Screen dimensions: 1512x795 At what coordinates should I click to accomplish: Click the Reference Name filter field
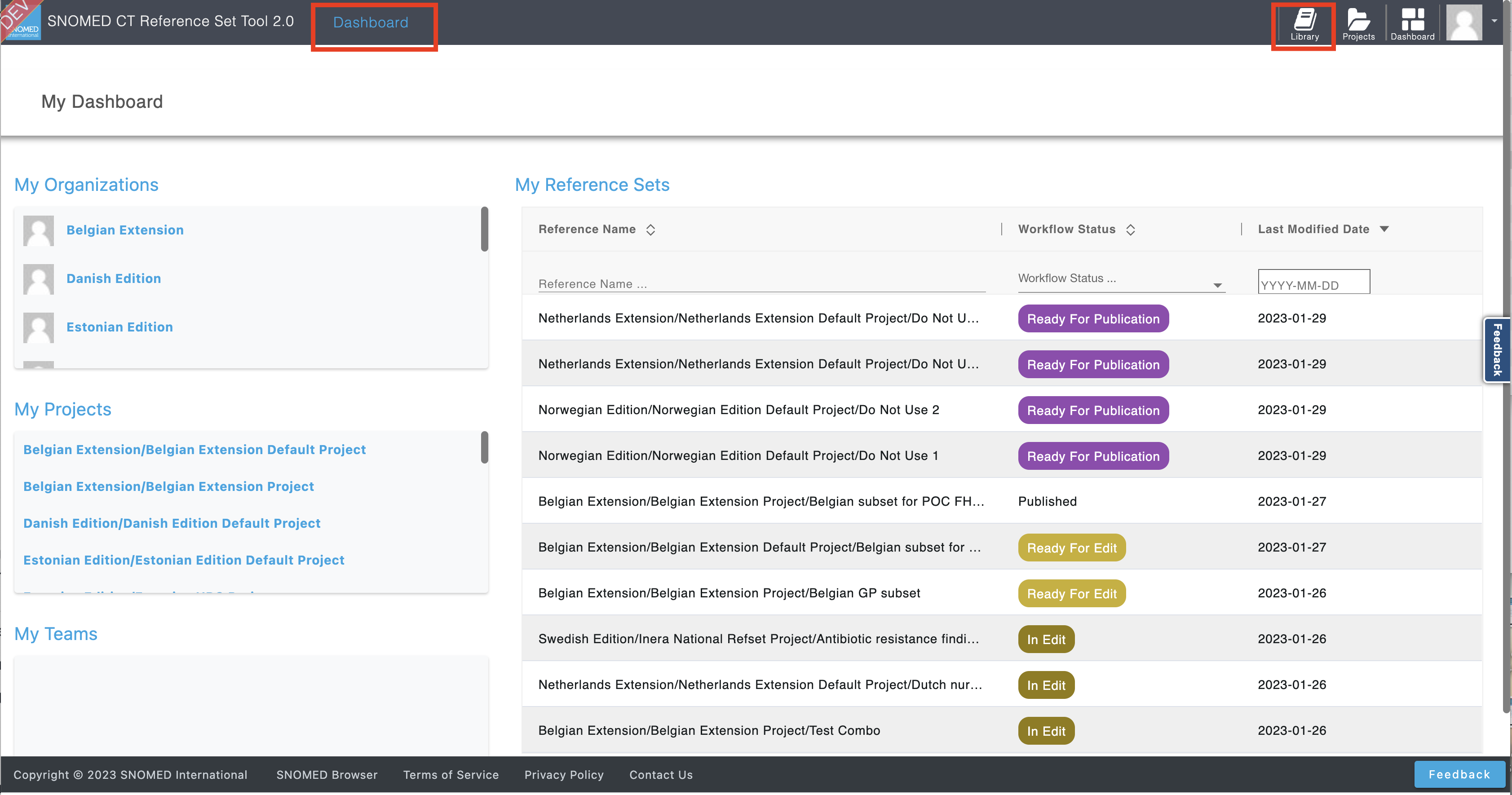(761, 284)
